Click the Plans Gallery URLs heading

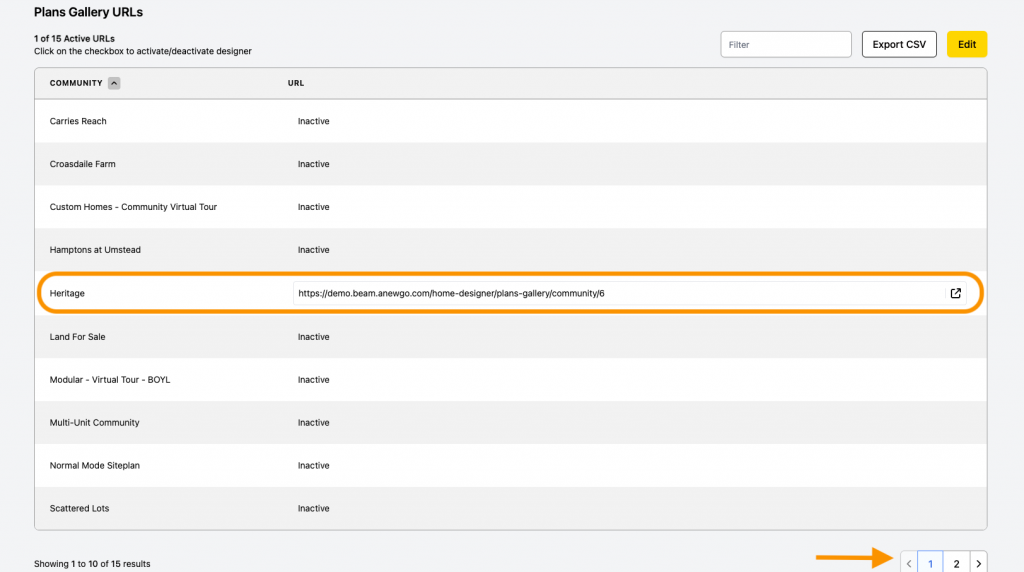click(88, 12)
